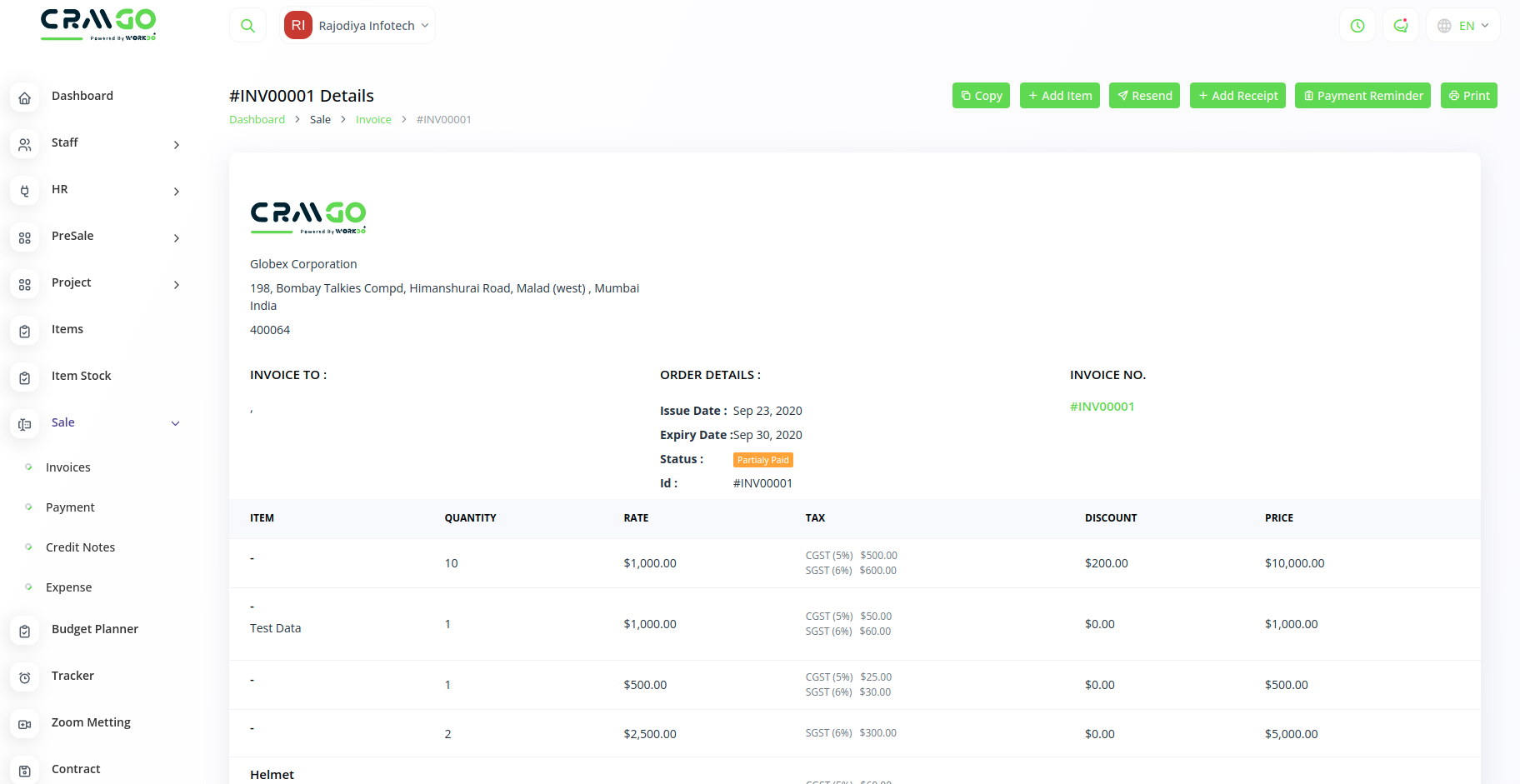Click the Invoice breadcrumb link
The width and height of the screenshot is (1520, 784).
tap(373, 120)
